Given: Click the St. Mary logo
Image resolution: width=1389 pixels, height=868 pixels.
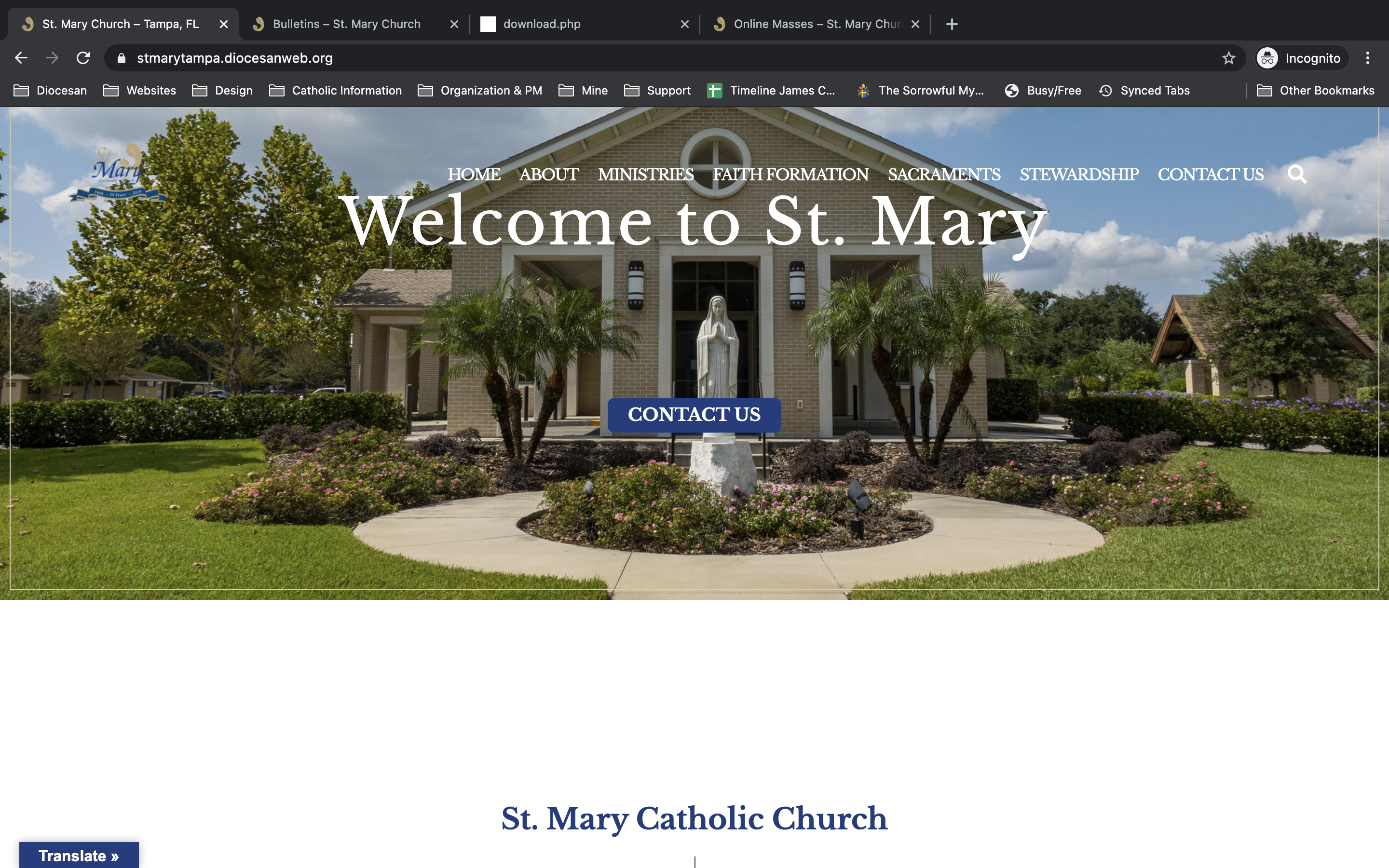Looking at the screenshot, I should coord(118,172).
